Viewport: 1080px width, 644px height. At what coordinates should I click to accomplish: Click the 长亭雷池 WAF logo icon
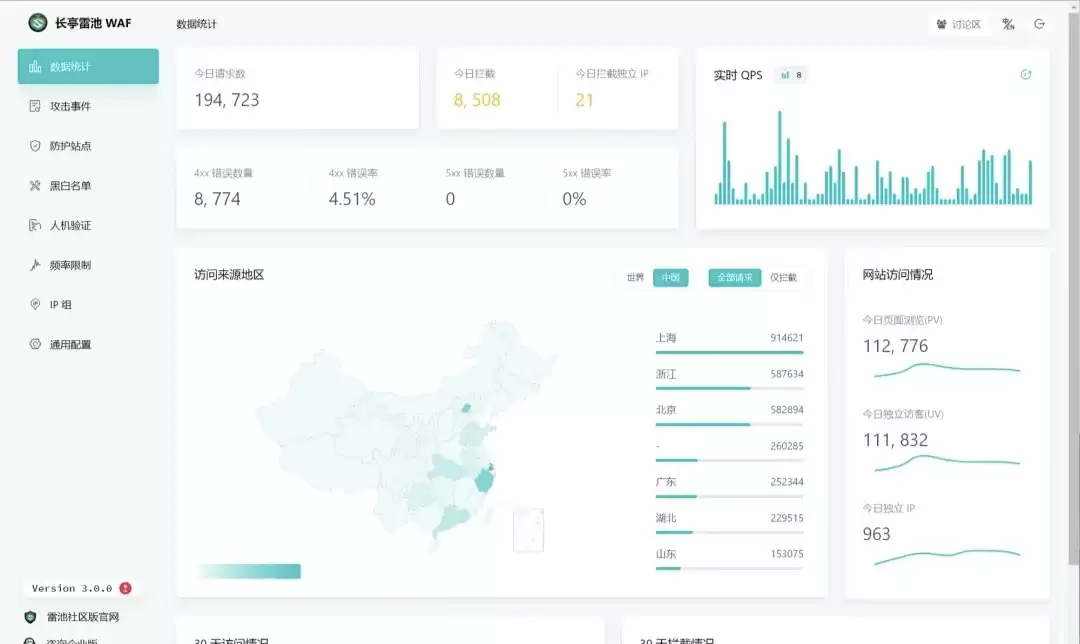tap(38, 22)
